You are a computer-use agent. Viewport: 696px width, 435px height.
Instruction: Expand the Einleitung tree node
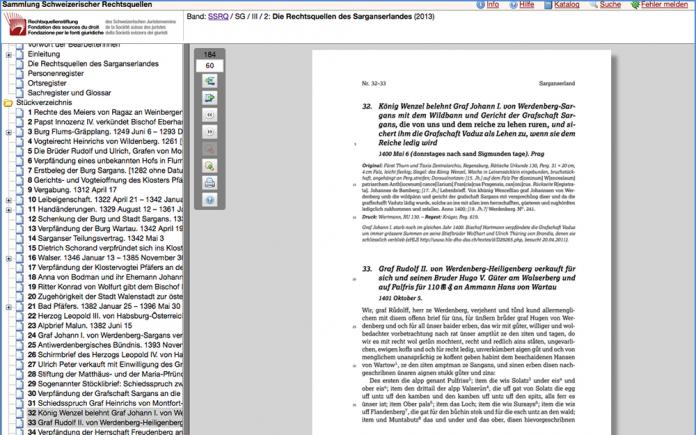point(8,55)
